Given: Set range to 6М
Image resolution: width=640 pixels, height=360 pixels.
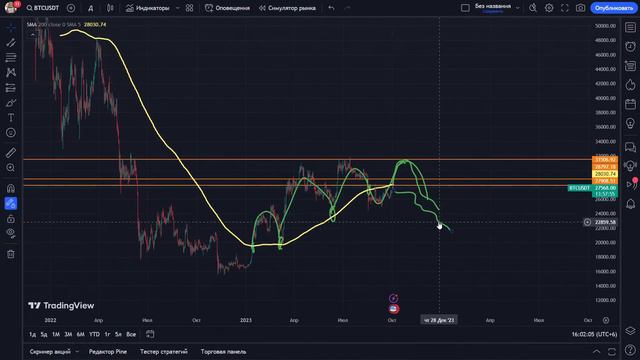Looking at the screenshot, I should click(x=80, y=334).
